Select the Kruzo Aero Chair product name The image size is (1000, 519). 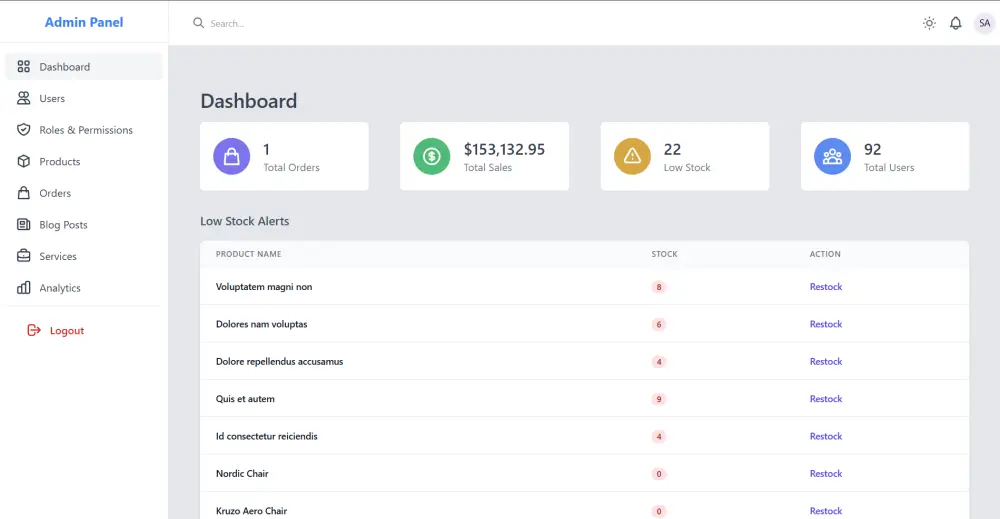pos(251,511)
